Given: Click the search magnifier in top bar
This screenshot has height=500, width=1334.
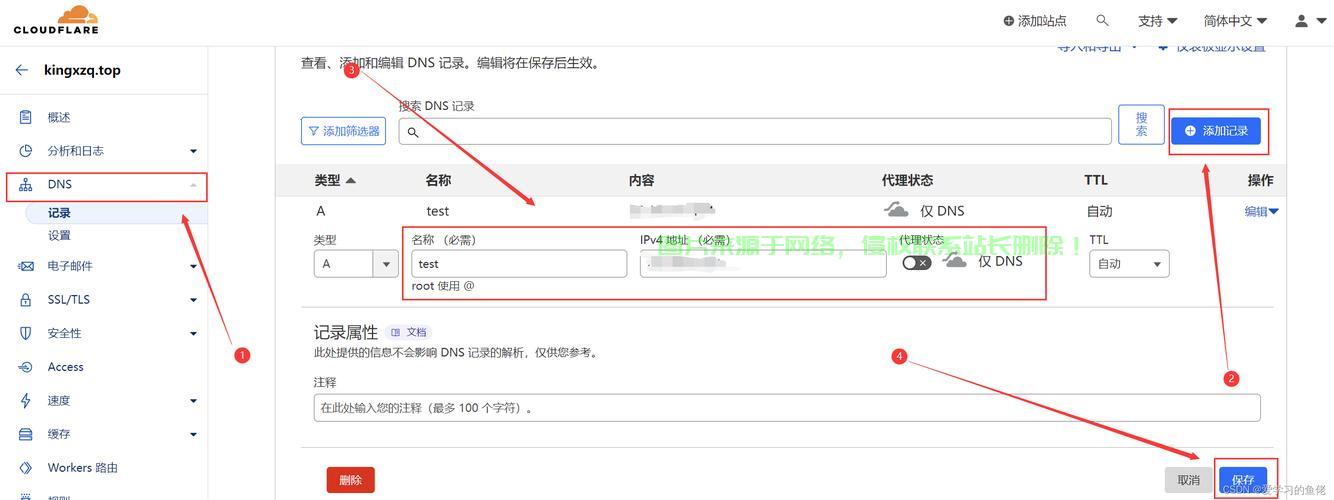Looking at the screenshot, I should 1102,20.
